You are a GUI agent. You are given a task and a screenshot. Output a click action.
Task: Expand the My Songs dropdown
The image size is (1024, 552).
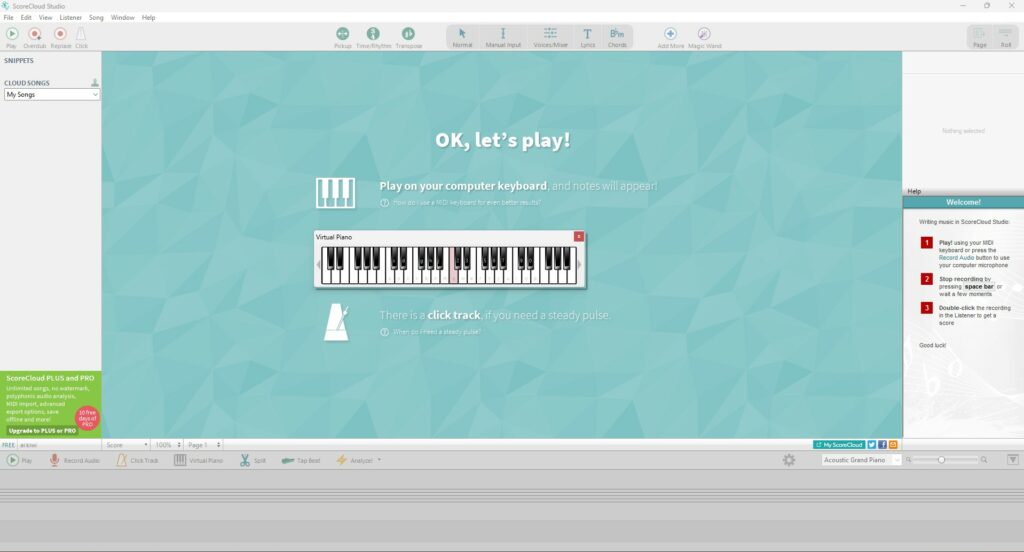point(52,95)
